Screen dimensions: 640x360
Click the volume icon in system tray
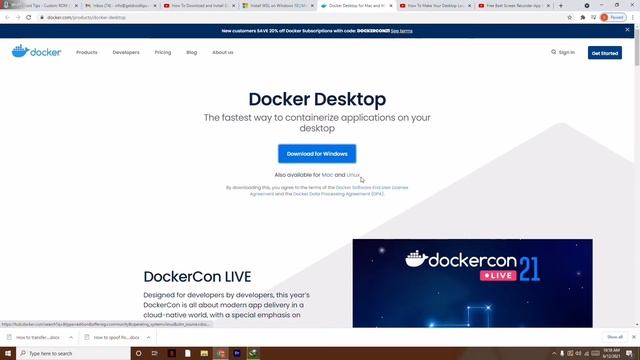[x=578, y=353]
